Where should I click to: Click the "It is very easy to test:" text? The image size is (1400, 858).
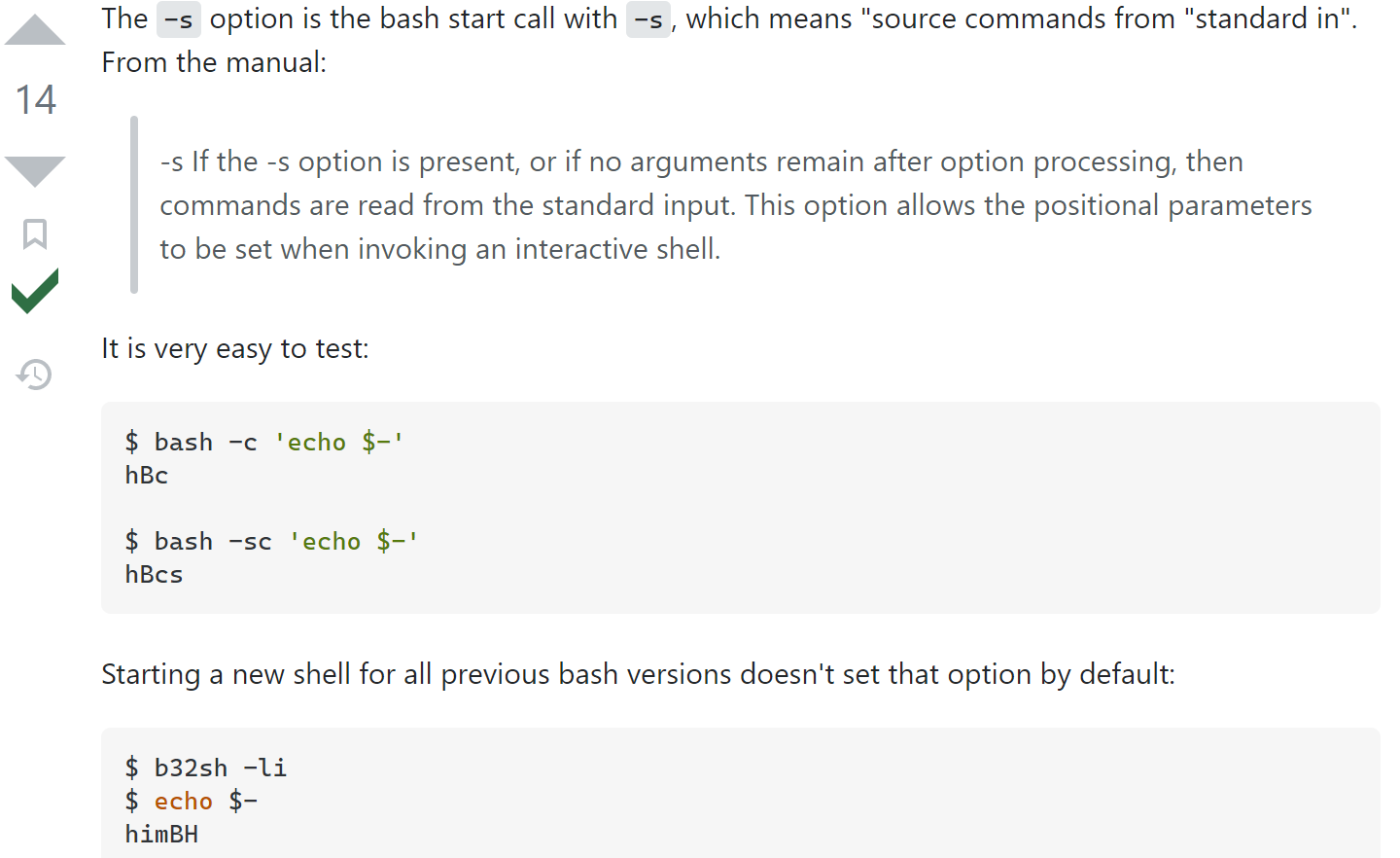pos(235,348)
